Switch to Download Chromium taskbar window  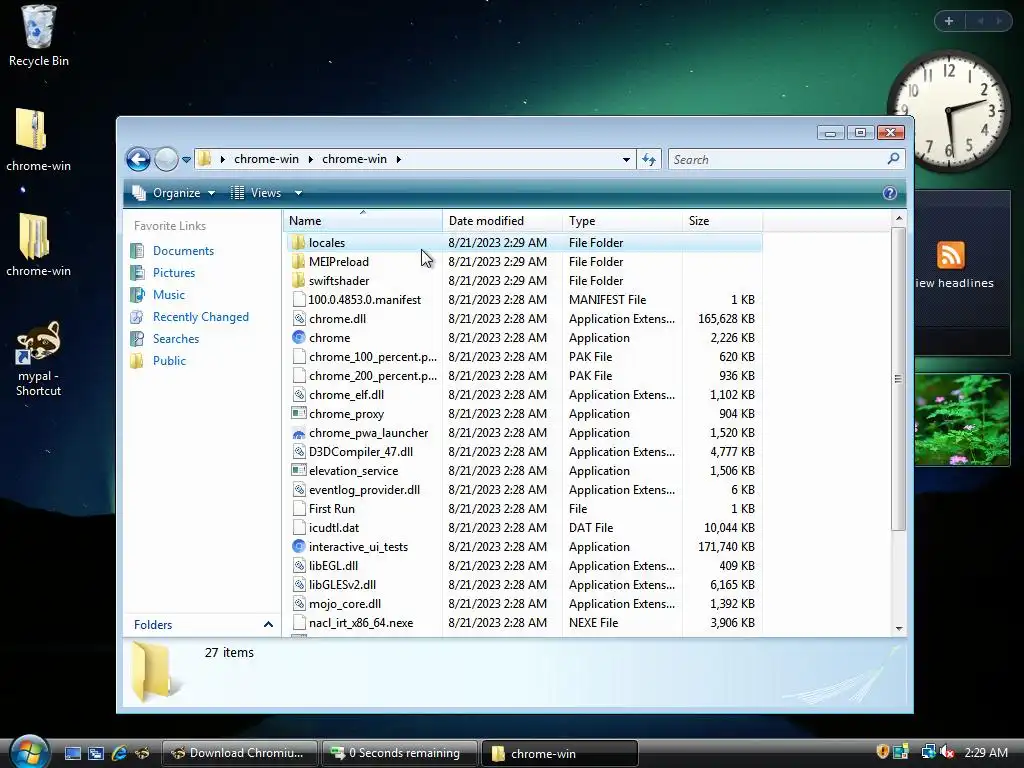240,753
